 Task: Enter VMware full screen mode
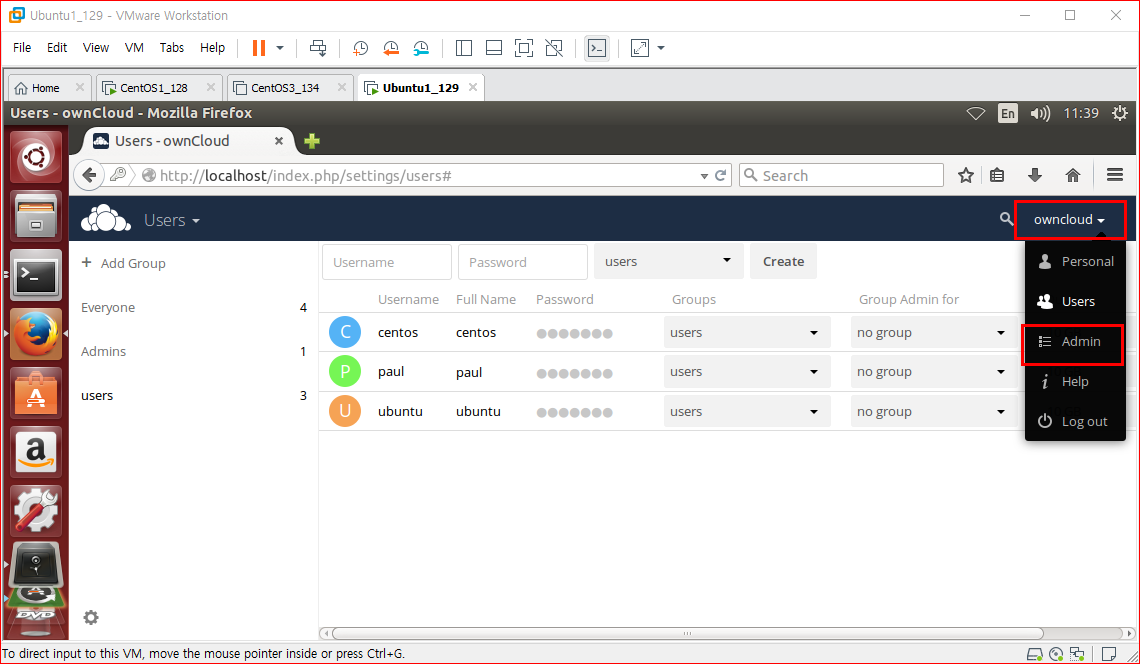pos(523,48)
